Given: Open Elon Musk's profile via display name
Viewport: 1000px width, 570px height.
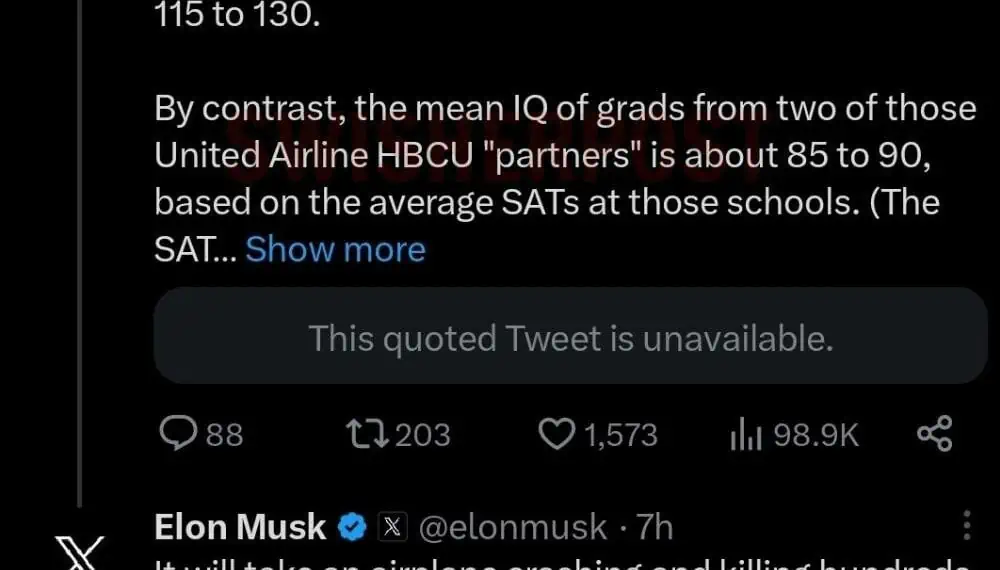Looking at the screenshot, I should (240, 527).
